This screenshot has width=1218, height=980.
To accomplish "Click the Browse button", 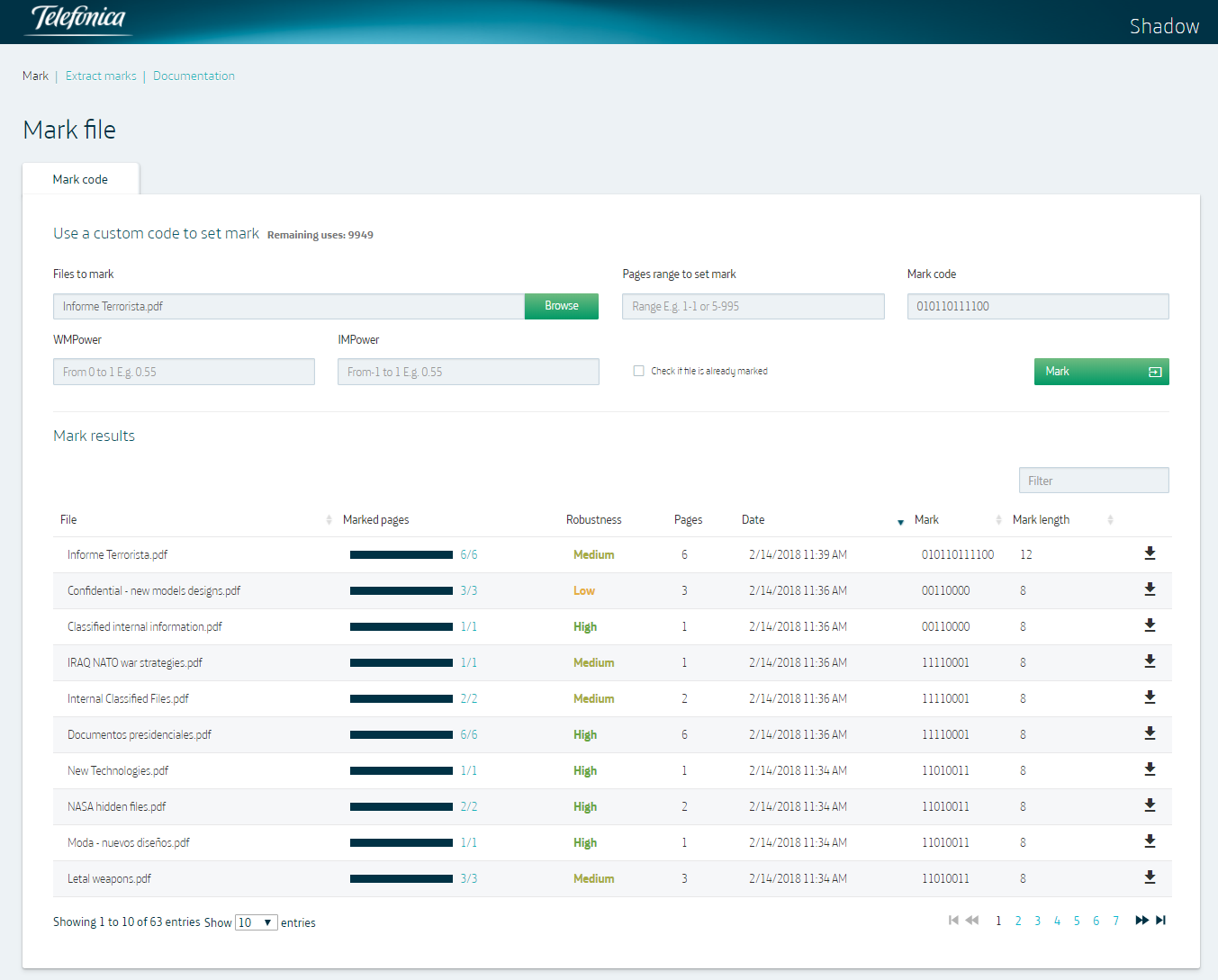I will (562, 306).
